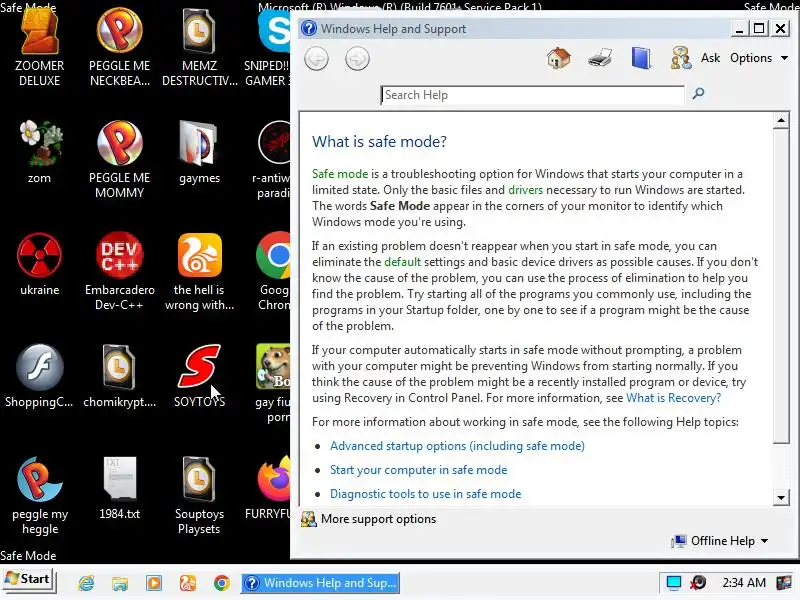Print the current help topic
The image size is (800, 600).
(x=600, y=58)
